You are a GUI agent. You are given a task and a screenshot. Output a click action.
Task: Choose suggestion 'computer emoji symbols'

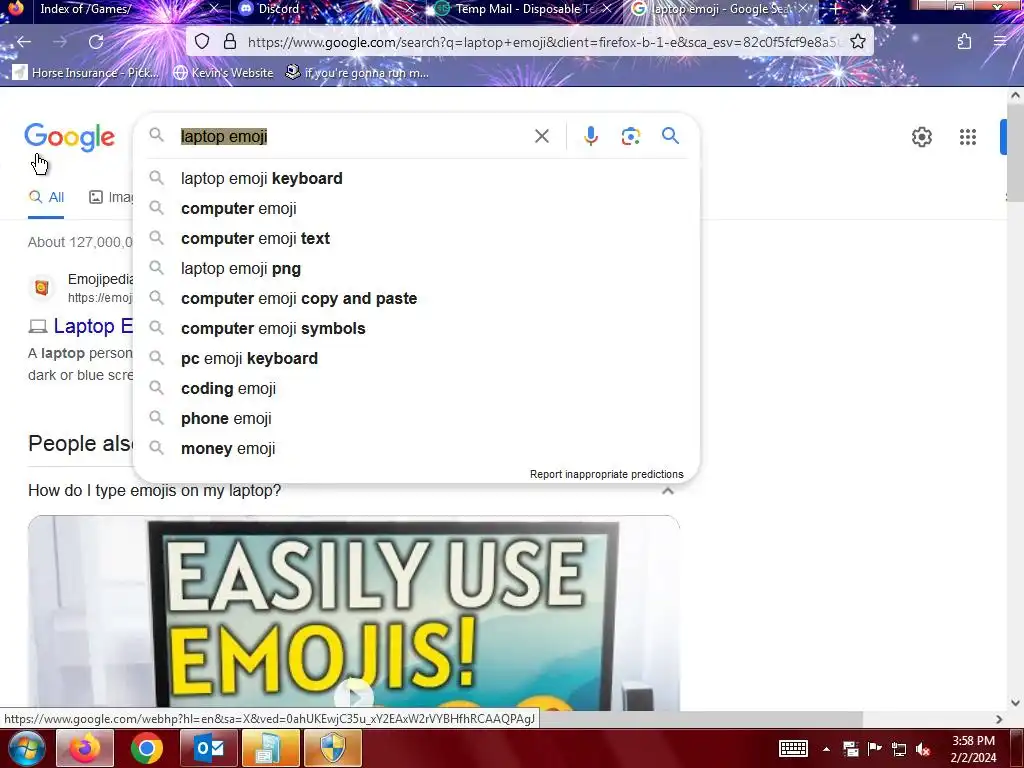416,328
